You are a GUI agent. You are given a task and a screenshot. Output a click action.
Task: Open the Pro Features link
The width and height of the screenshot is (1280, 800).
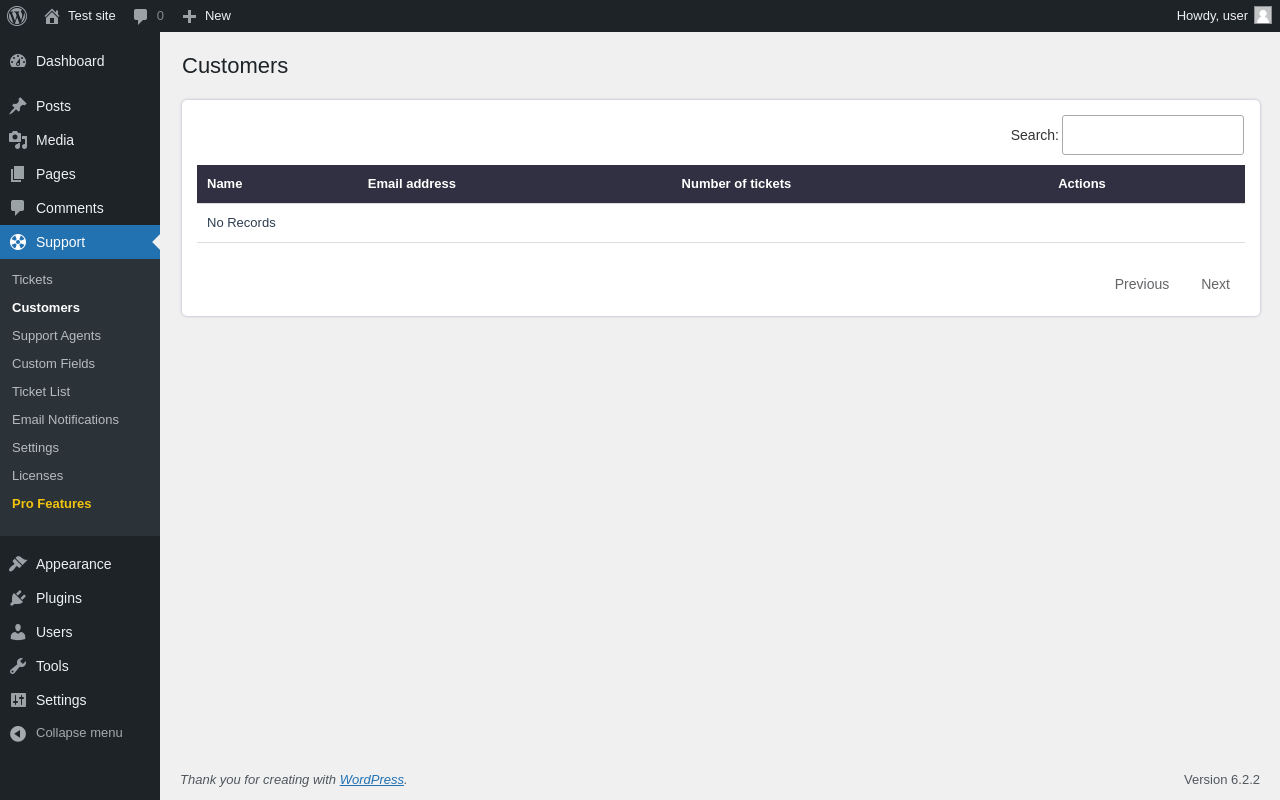coord(51,504)
